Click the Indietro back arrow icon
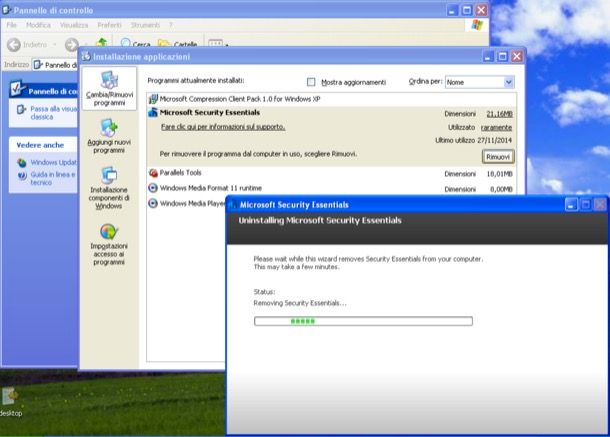Screen dimensions: 610x437 click(x=14, y=44)
